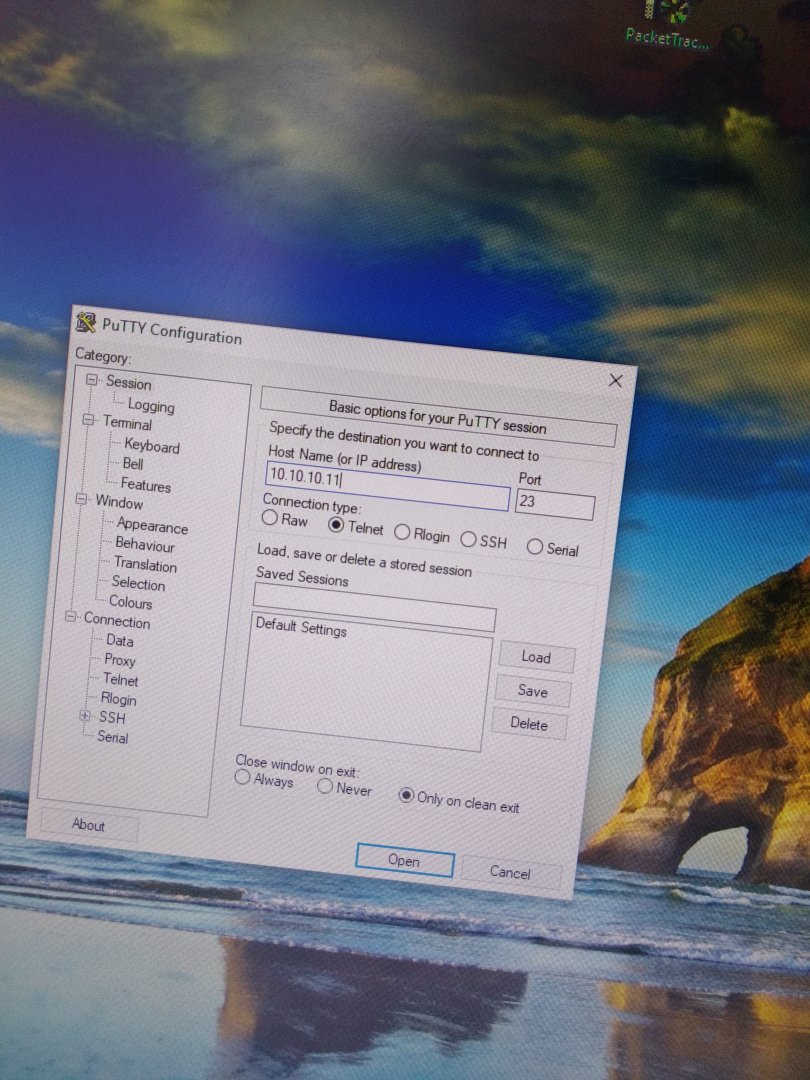This screenshot has height=1080, width=810.
Task: Open the Logging category
Action: point(151,406)
